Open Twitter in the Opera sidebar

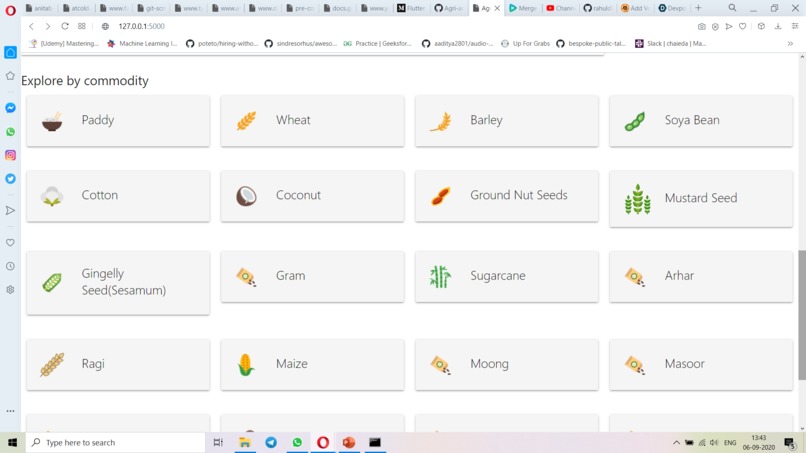10,179
